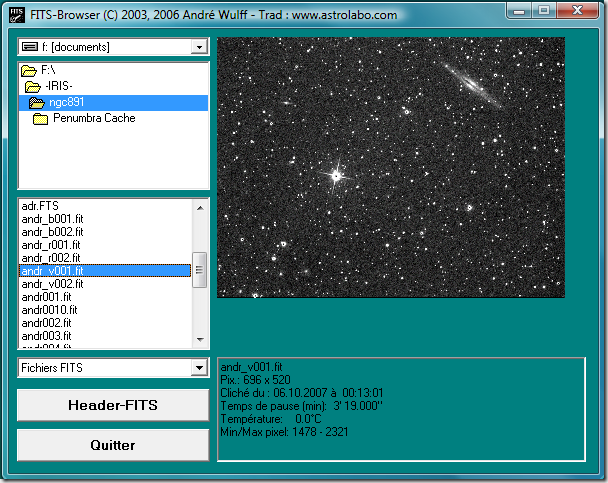Click the drive icon in drive selector
608x483 pixels.
tap(29, 47)
